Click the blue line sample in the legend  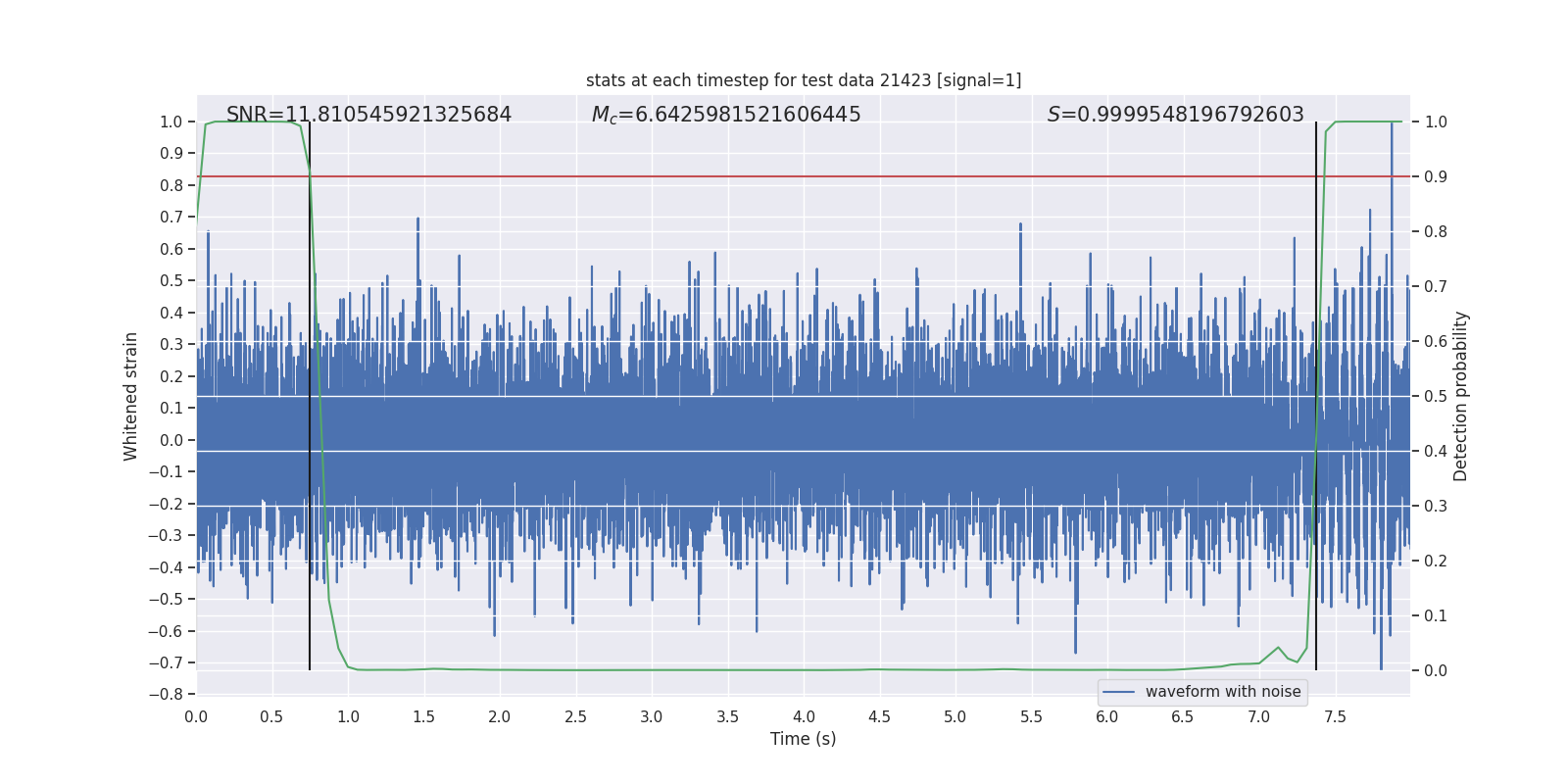[1118, 692]
